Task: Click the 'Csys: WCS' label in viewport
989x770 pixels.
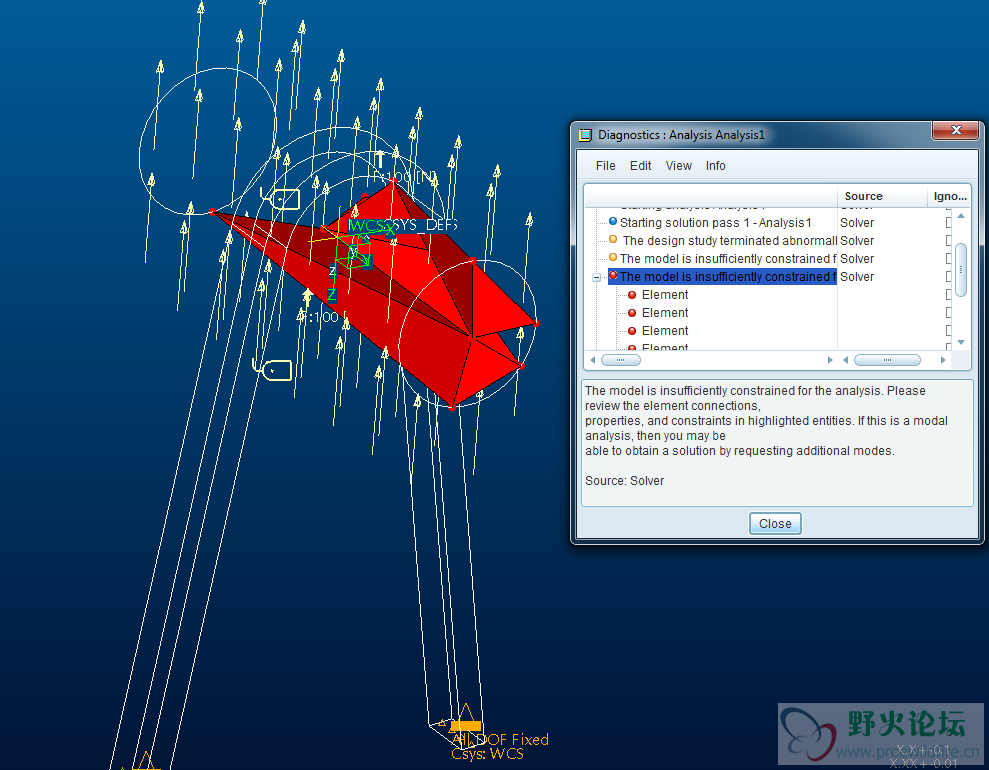Action: (487, 754)
